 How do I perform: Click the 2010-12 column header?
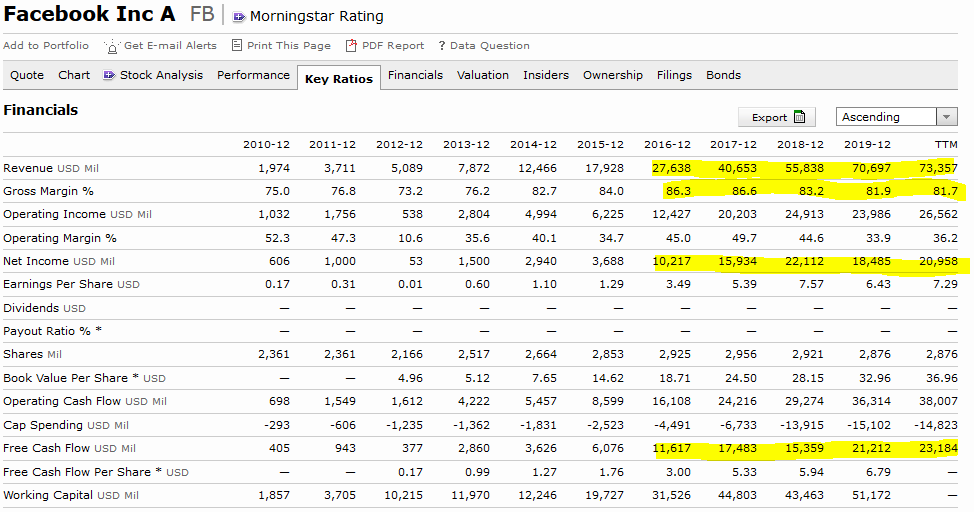[266, 145]
